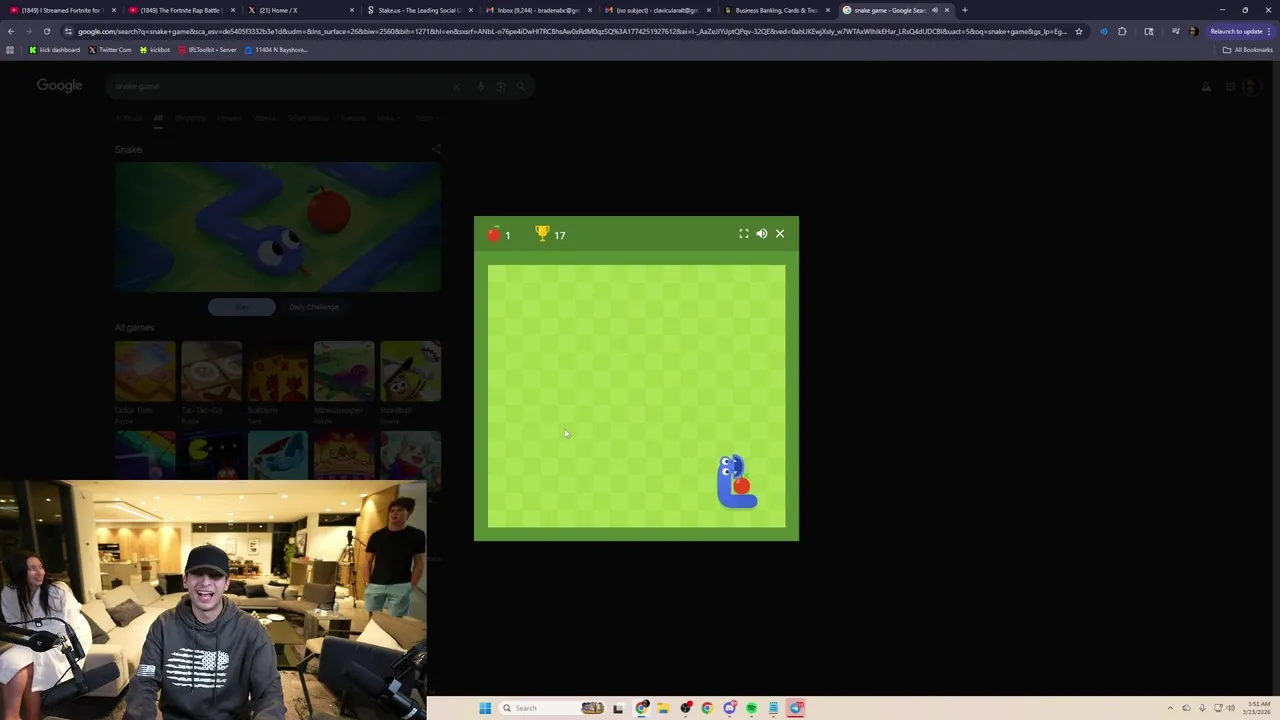Open the taskbar volume control

(1230, 708)
